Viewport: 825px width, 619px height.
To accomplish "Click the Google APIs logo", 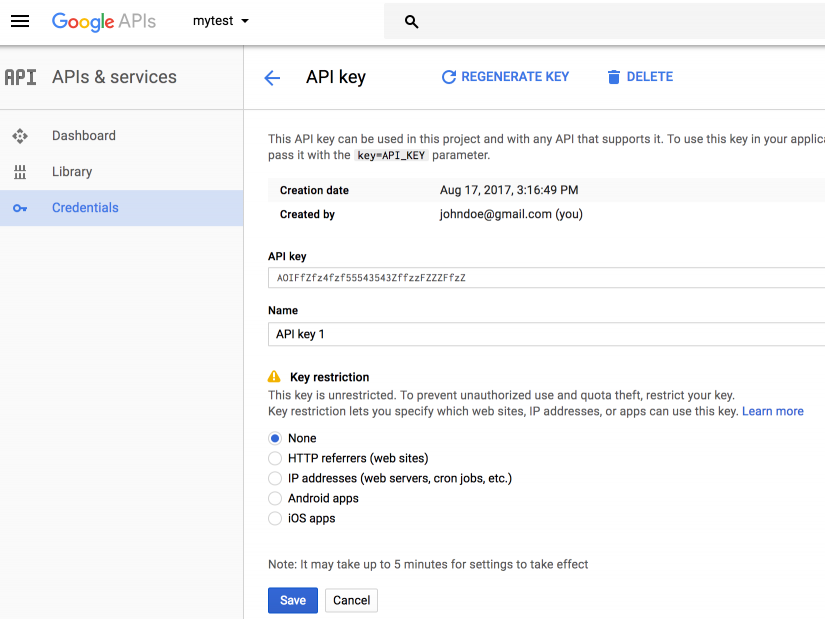I will click(104, 21).
